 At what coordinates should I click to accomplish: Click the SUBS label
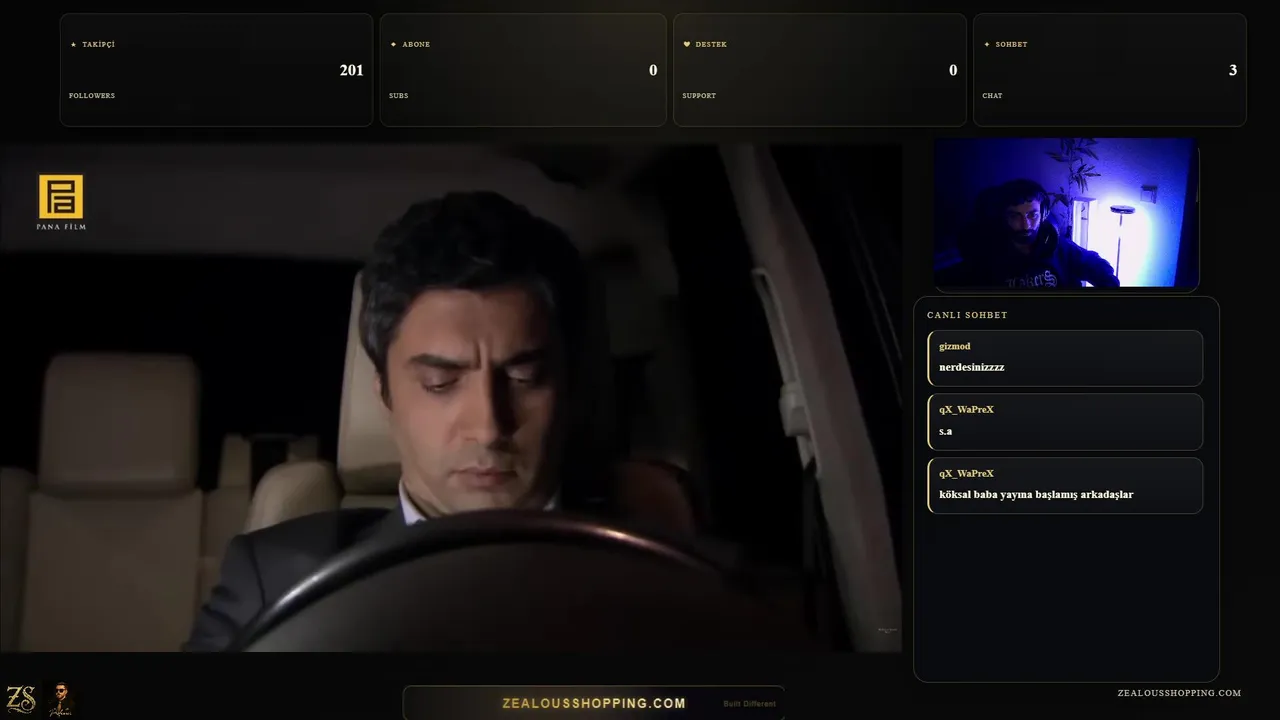pos(398,96)
